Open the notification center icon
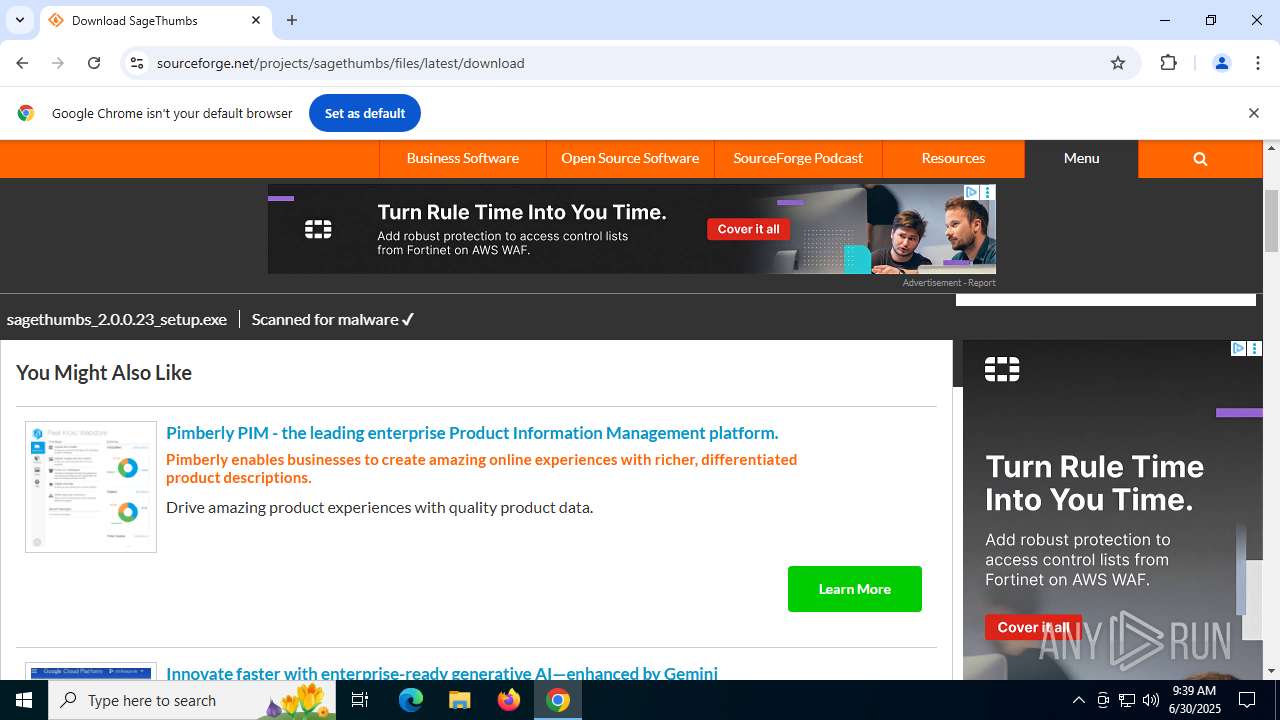This screenshot has height=720, width=1280. pyautogui.click(x=1248, y=700)
